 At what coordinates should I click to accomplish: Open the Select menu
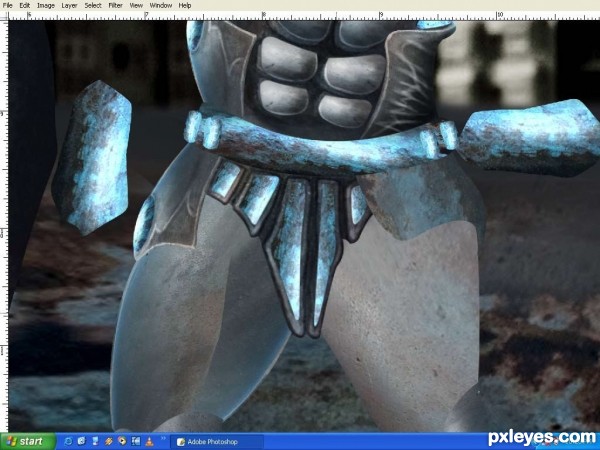pyautogui.click(x=93, y=5)
